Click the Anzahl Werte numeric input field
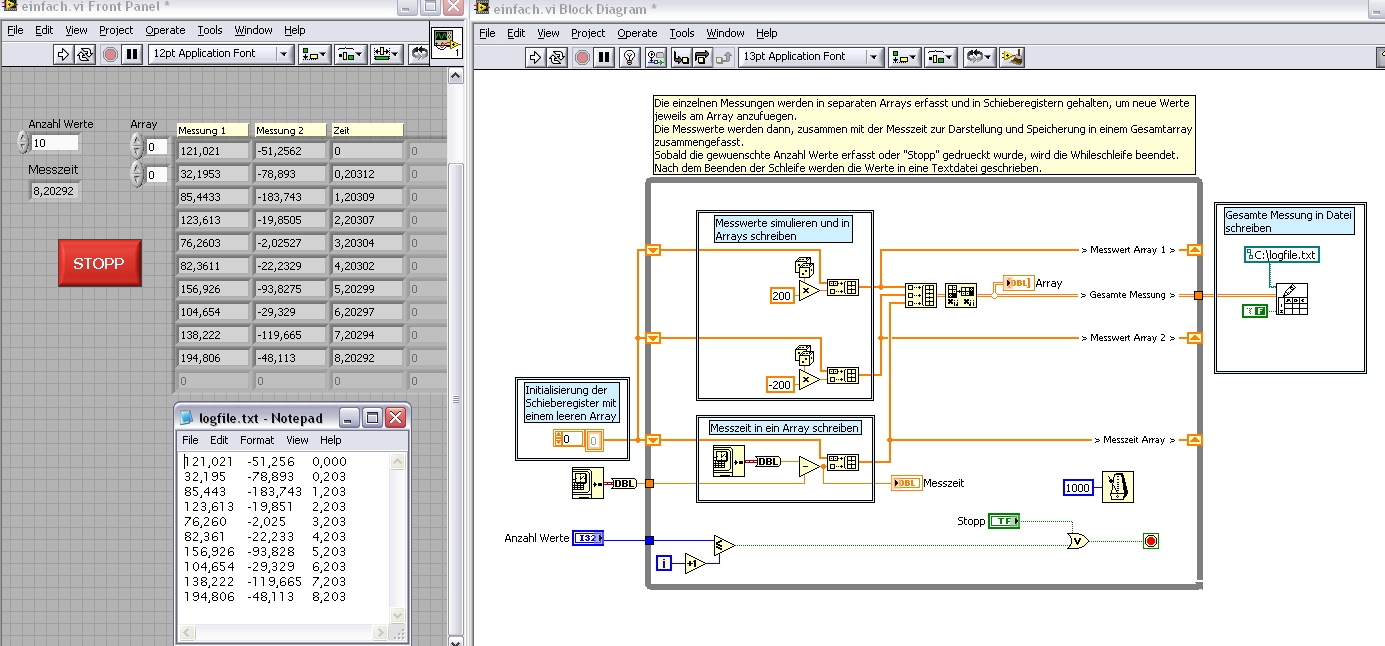The image size is (1385, 646). point(55,143)
